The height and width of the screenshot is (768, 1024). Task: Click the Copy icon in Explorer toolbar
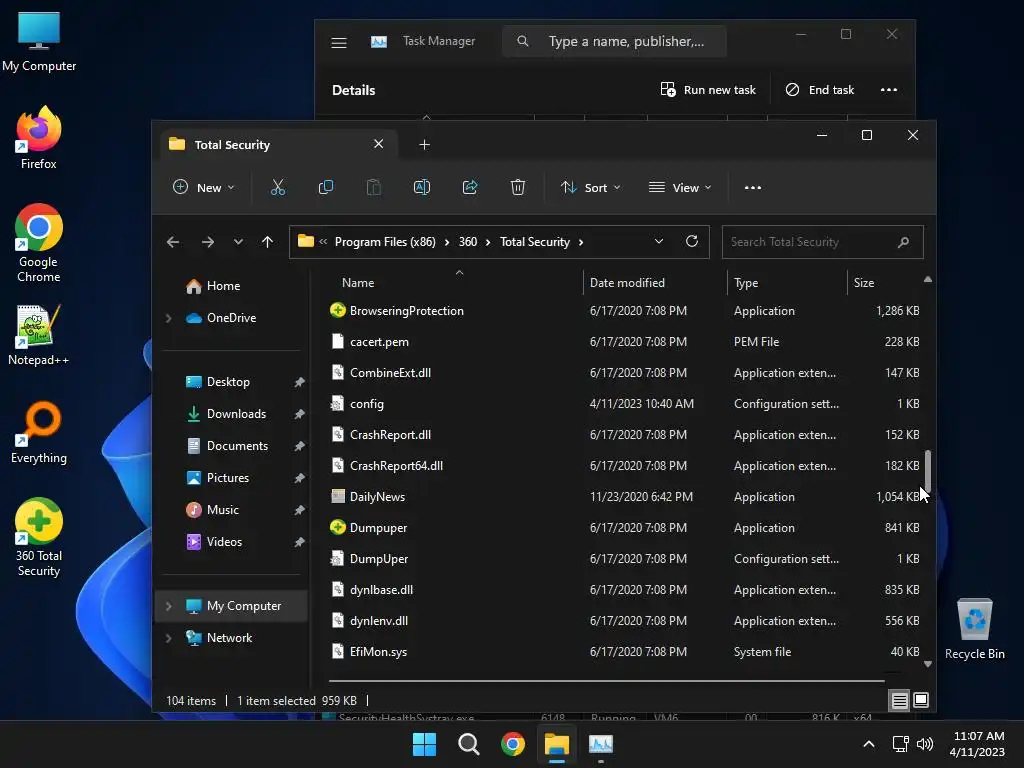pos(325,187)
